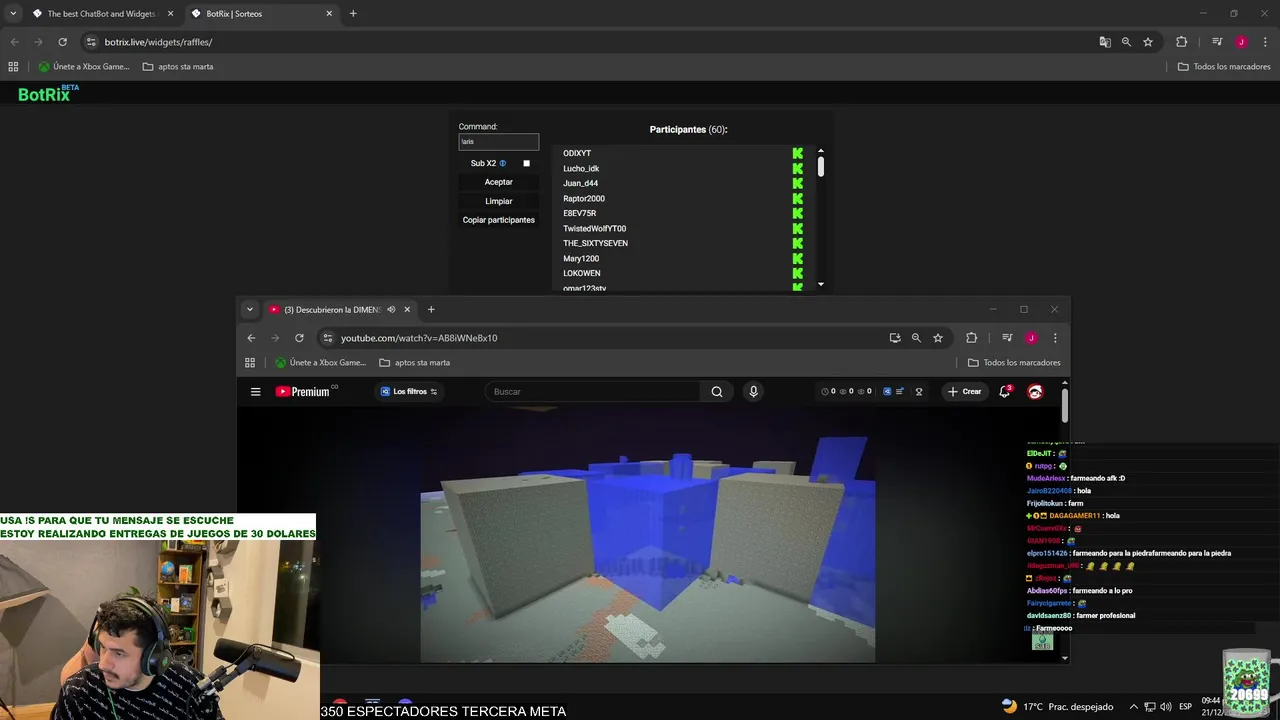Click participants list scroll down arrow
This screenshot has width=1280, height=720.
click(821, 285)
